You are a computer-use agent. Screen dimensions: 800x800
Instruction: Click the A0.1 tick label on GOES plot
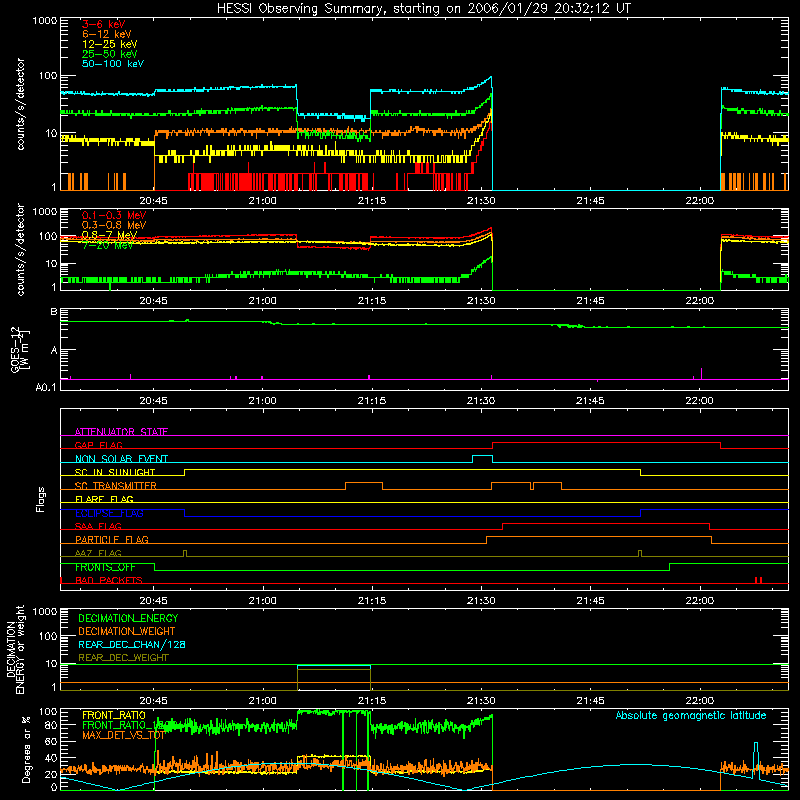(46, 387)
